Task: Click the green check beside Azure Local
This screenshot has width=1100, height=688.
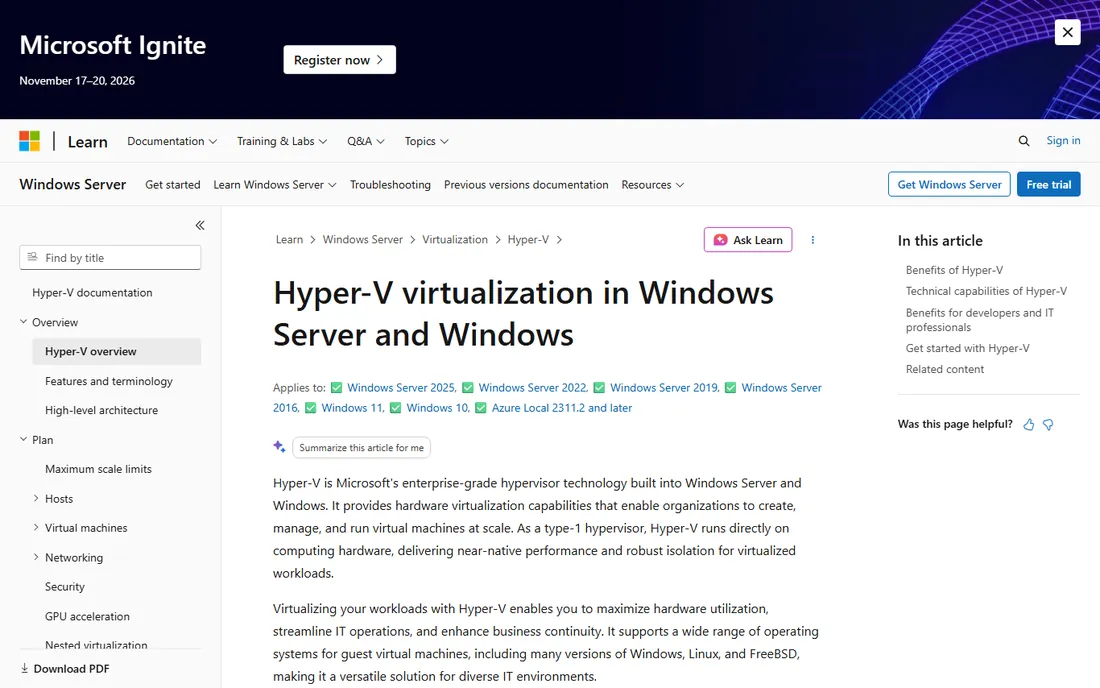Action: [481, 408]
